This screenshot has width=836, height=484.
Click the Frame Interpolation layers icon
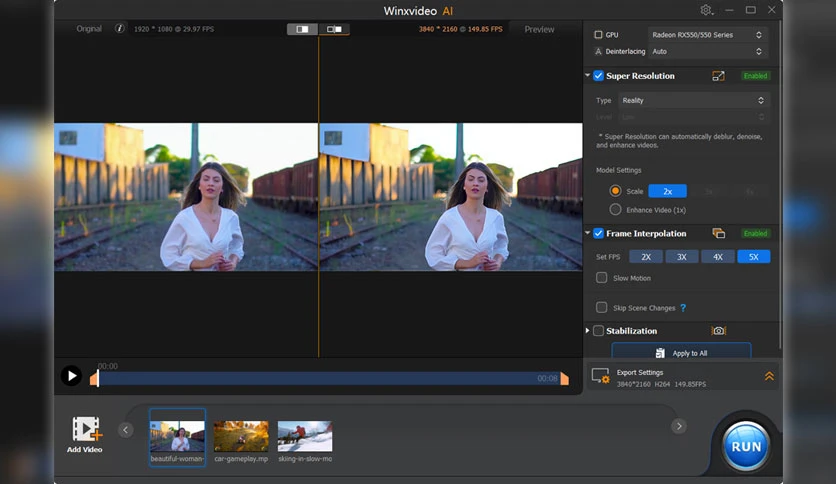718,233
